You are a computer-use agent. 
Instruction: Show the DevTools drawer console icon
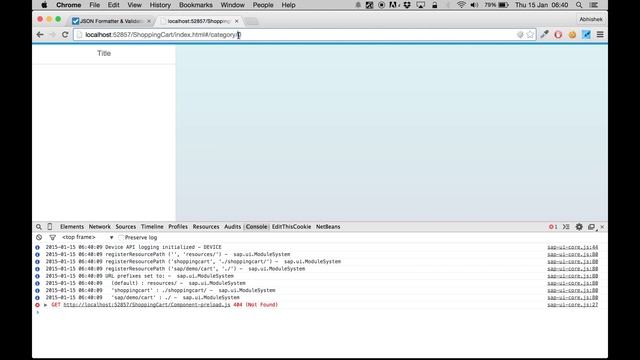coord(566,227)
